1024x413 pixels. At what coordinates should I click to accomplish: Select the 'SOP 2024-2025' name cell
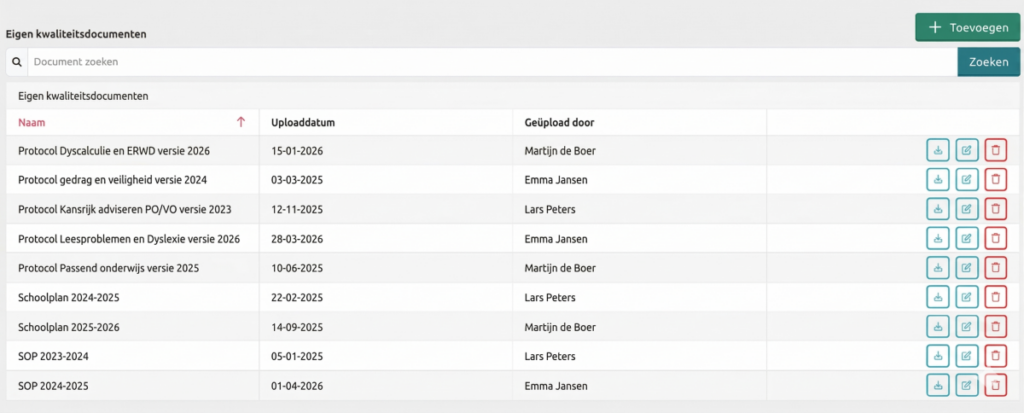pos(133,386)
